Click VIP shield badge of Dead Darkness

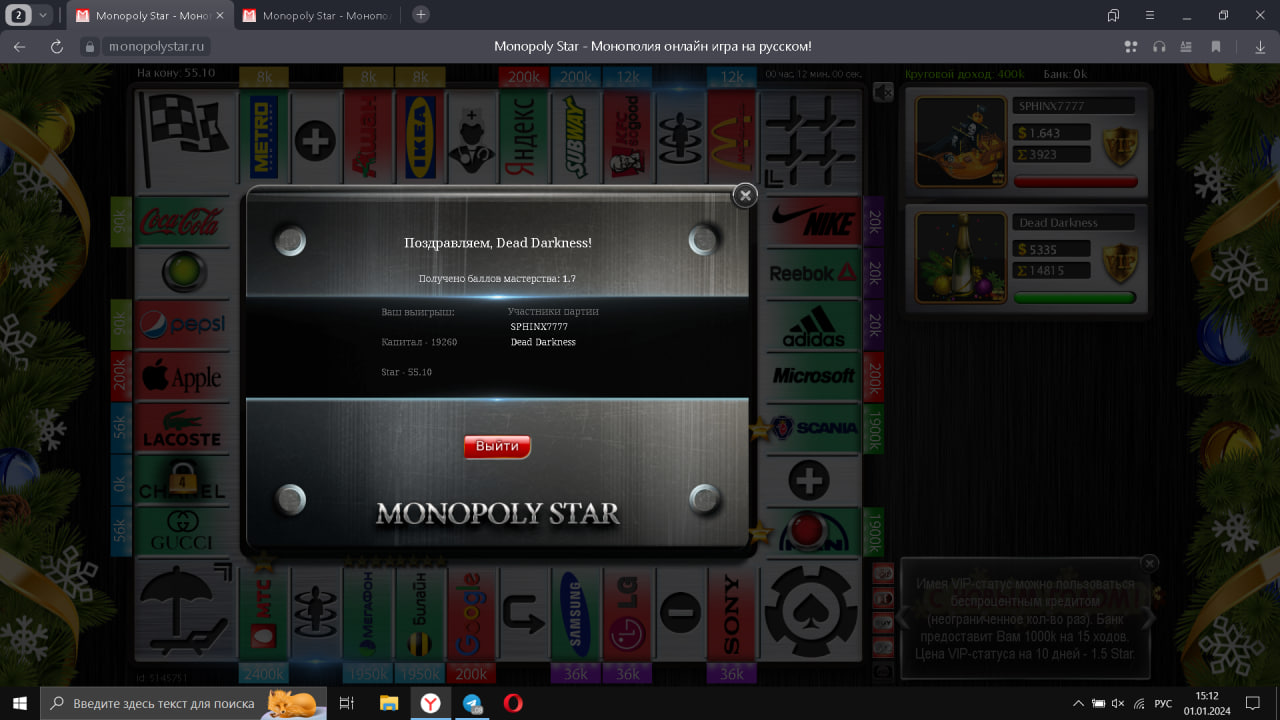1120,263
